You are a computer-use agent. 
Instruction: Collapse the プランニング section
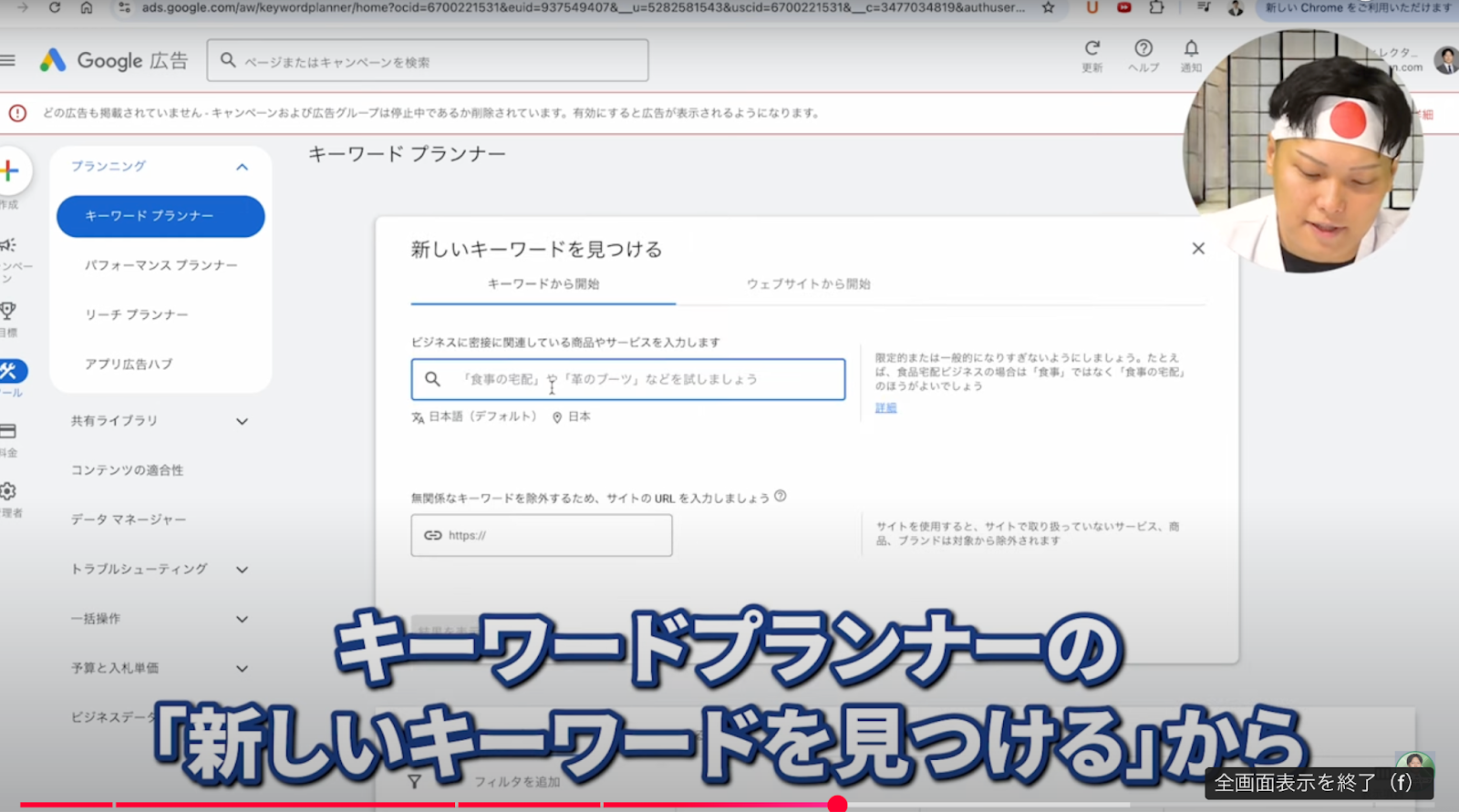[242, 167]
